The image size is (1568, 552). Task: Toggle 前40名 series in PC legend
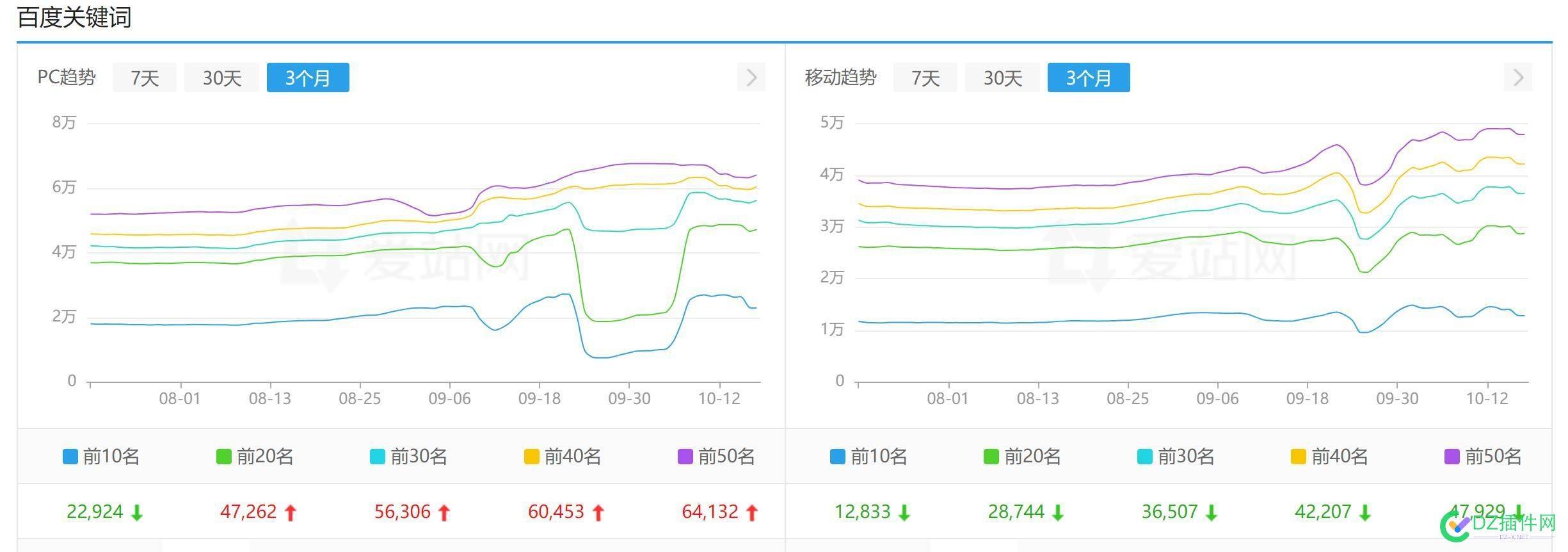(x=563, y=457)
